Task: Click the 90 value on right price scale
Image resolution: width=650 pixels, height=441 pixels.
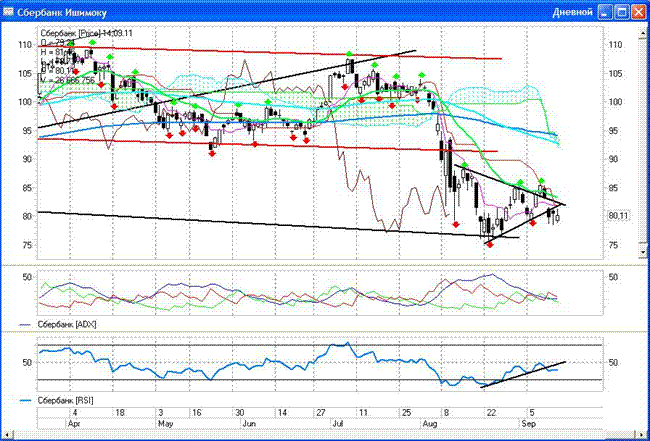Action: coord(615,160)
